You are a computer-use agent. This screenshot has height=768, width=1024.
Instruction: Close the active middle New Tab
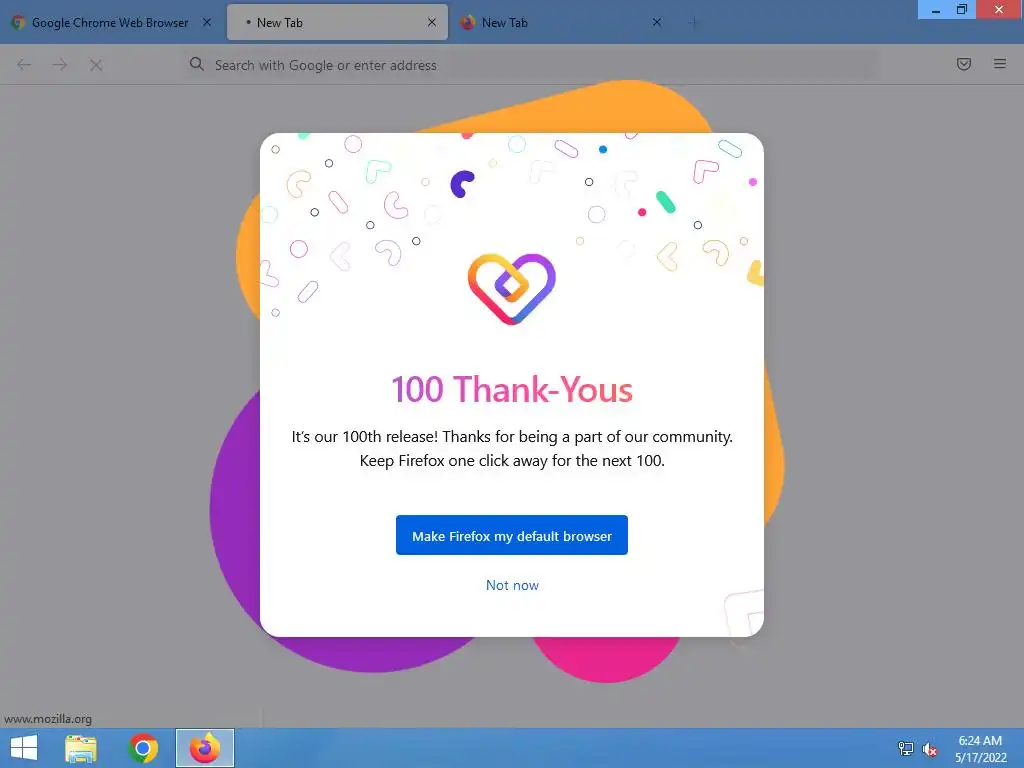[x=432, y=22]
